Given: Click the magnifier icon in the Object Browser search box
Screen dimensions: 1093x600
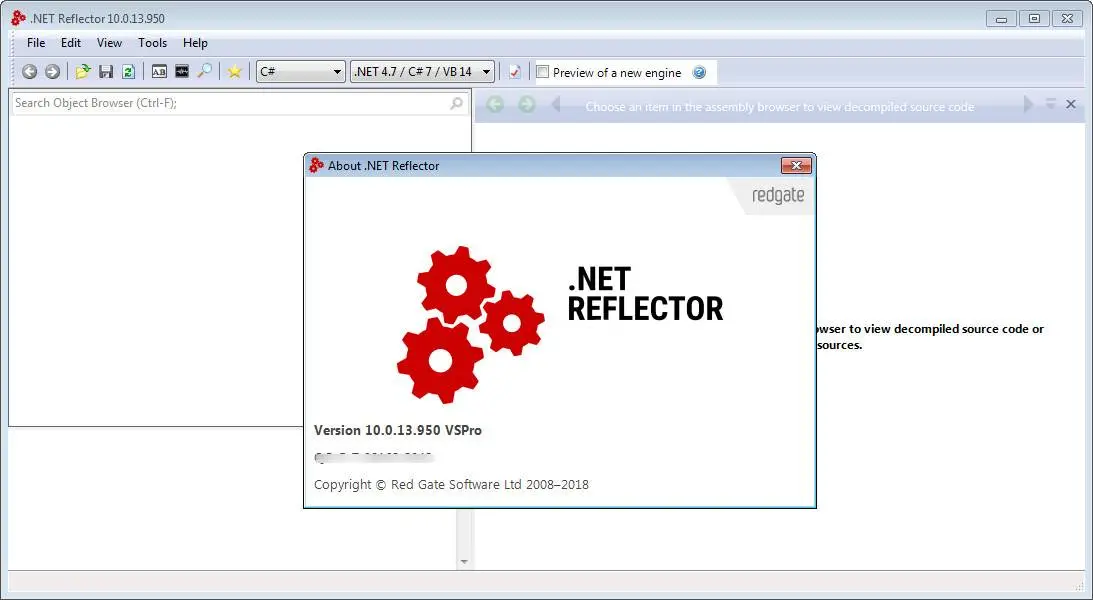Looking at the screenshot, I should click(457, 103).
